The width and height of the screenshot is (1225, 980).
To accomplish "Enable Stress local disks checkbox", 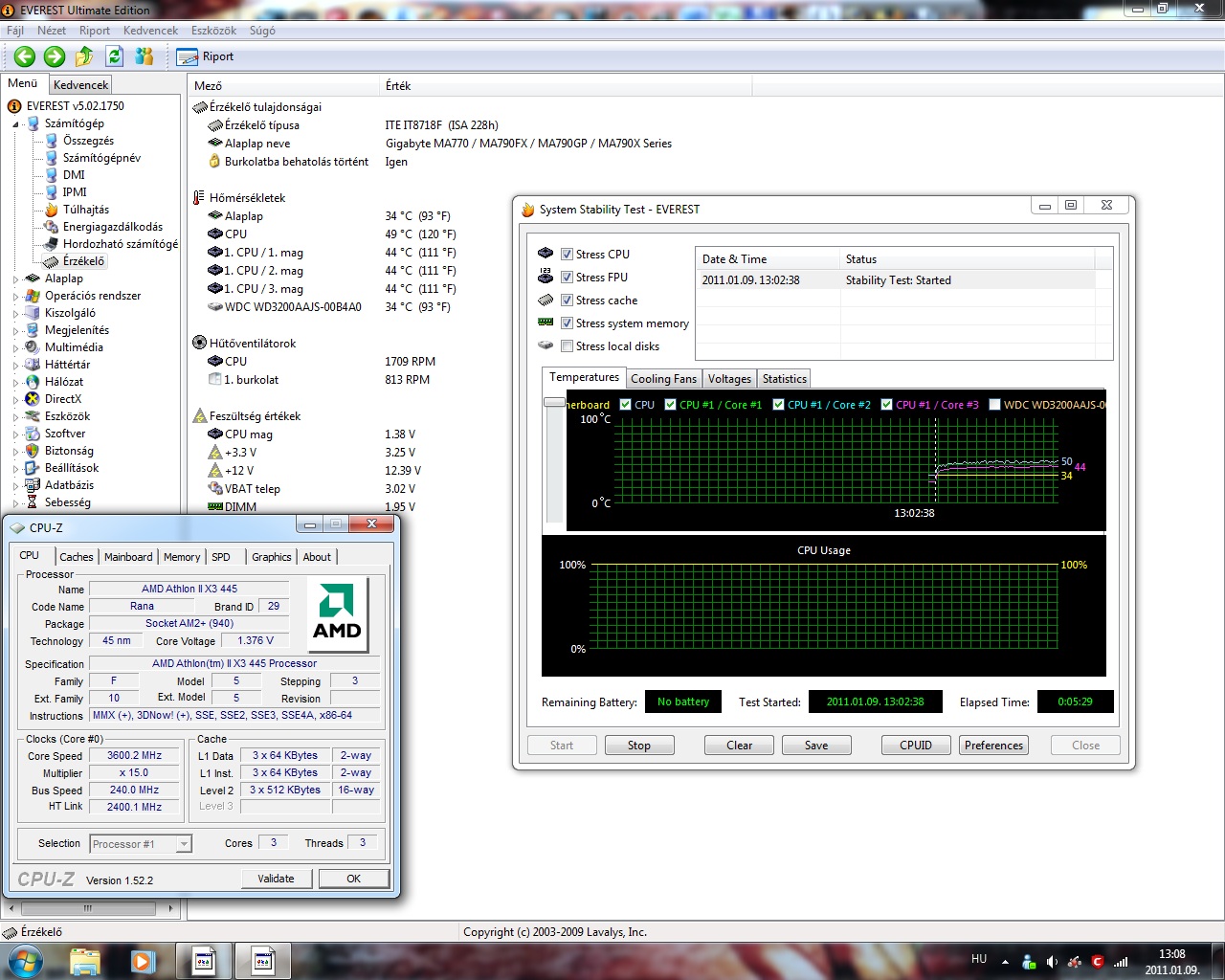I will click(568, 345).
